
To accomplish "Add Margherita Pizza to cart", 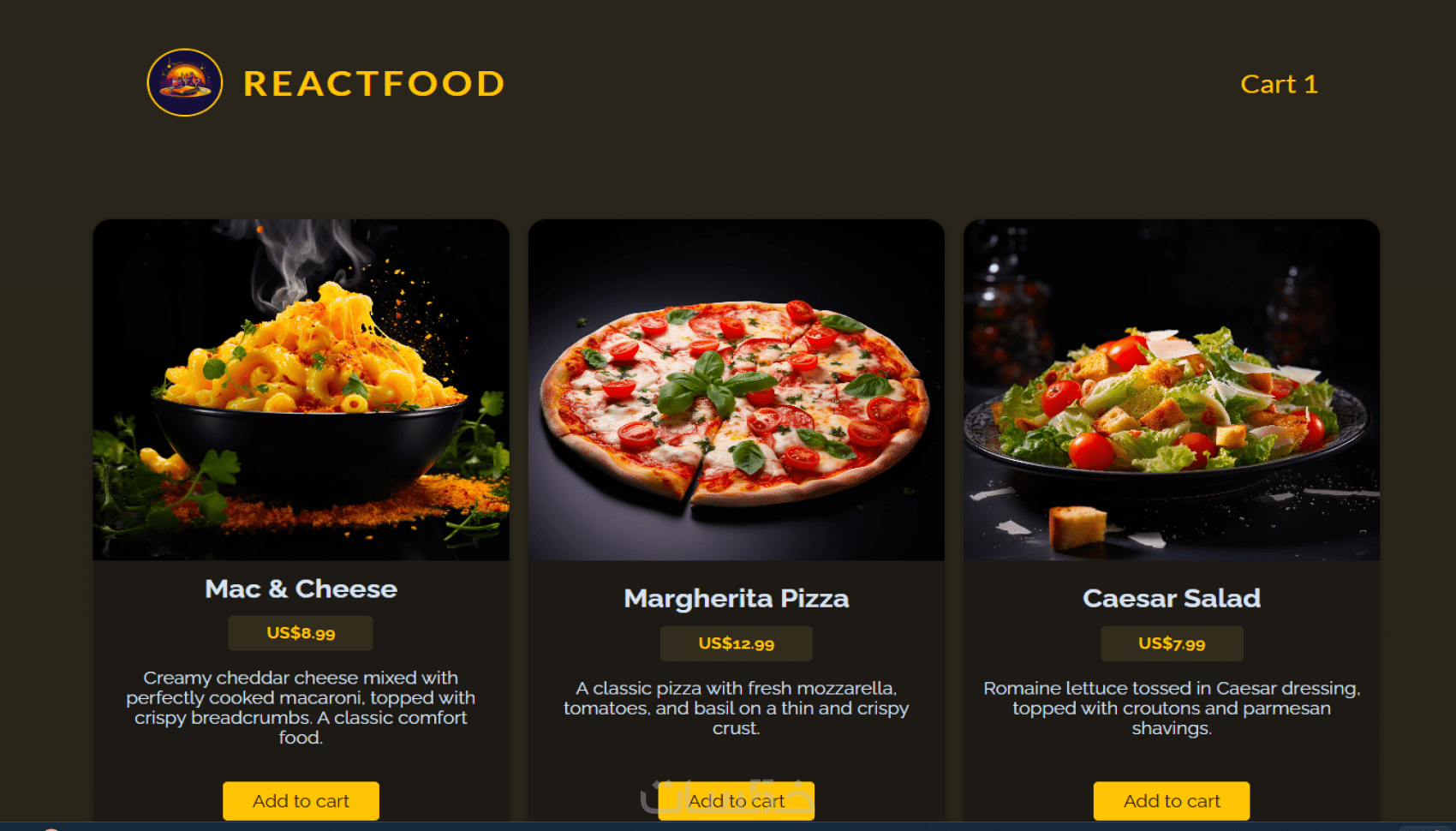I will tap(737, 801).
